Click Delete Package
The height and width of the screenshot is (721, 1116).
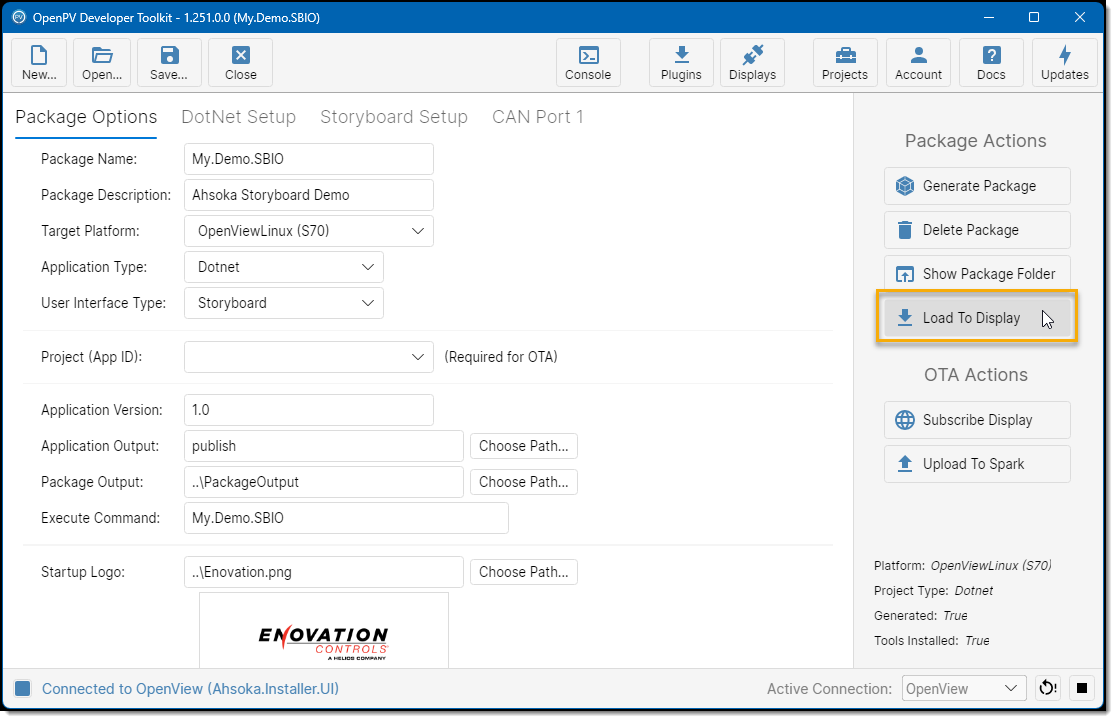tap(977, 230)
